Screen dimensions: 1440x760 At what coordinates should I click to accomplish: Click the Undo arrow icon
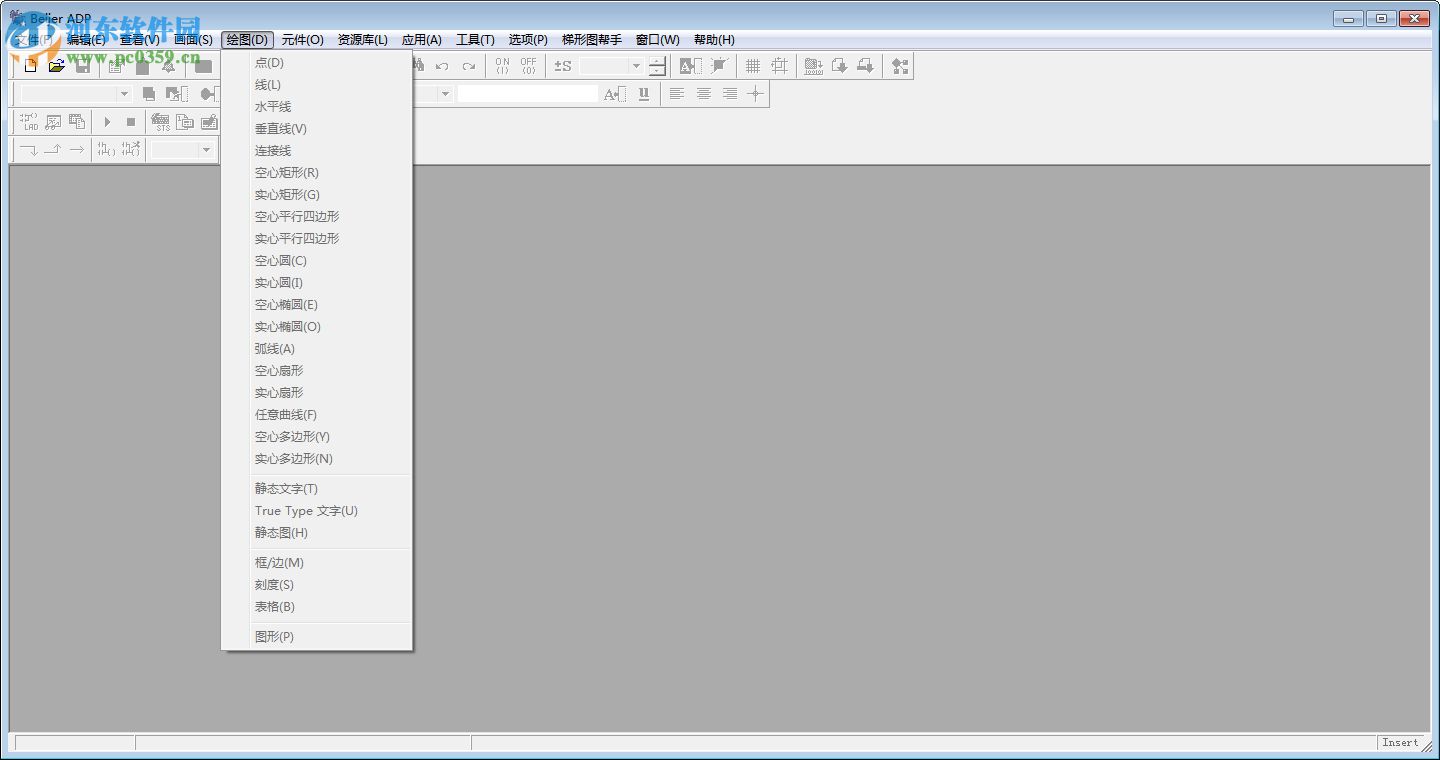pos(442,66)
